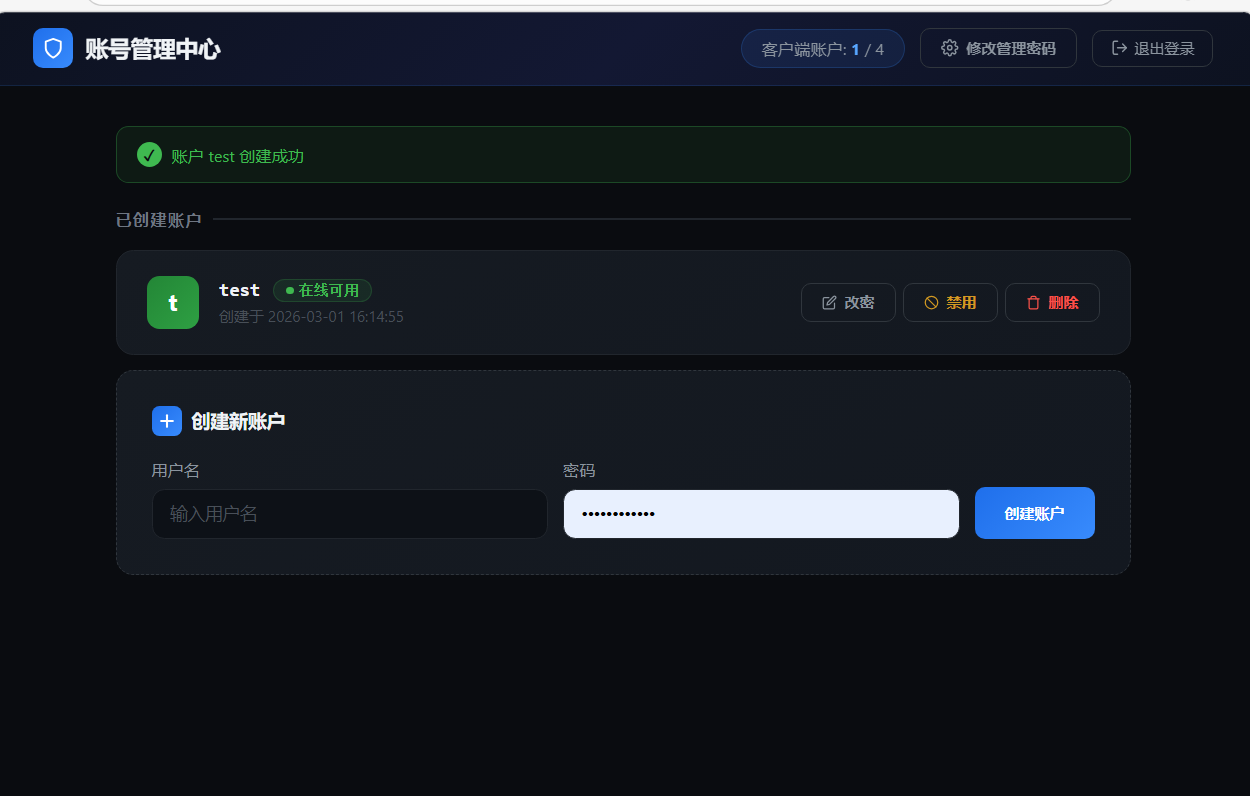Open 修改管理密码 from the header
Viewport: 1250px width, 796px height.
click(998, 48)
